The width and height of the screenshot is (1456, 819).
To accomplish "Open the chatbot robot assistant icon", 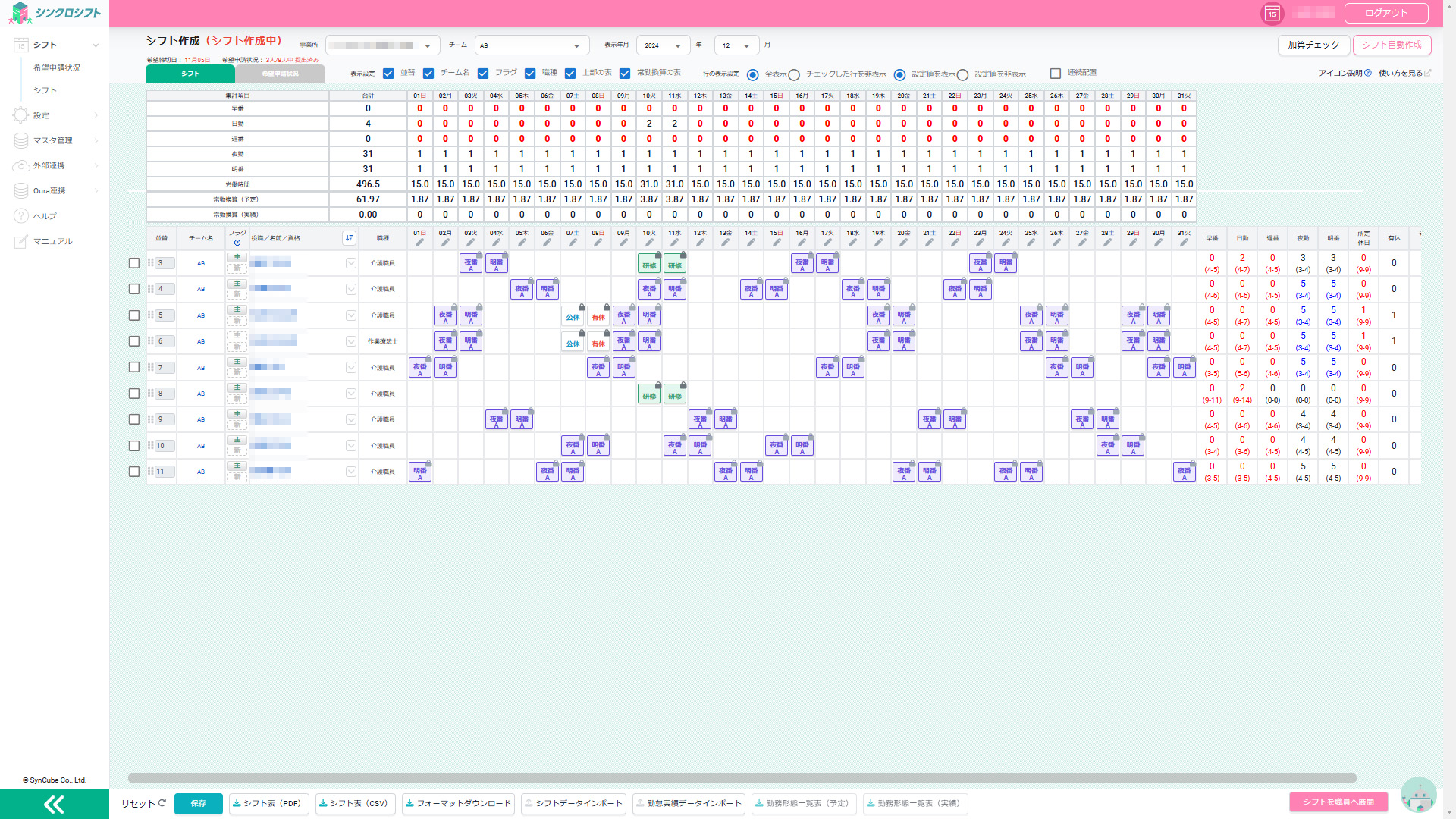I will (1418, 796).
